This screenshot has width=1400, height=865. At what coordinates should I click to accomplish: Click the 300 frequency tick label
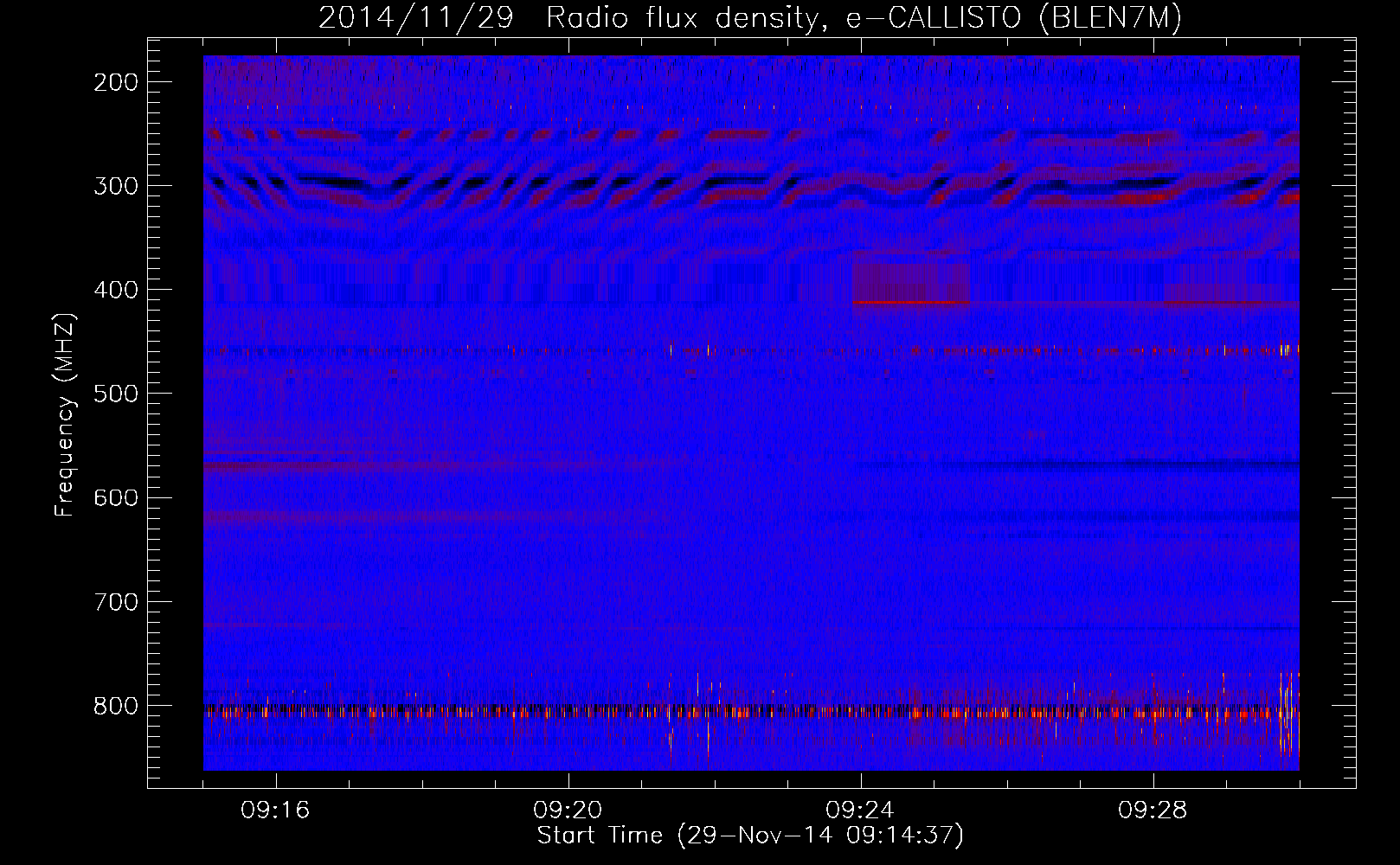115,186
